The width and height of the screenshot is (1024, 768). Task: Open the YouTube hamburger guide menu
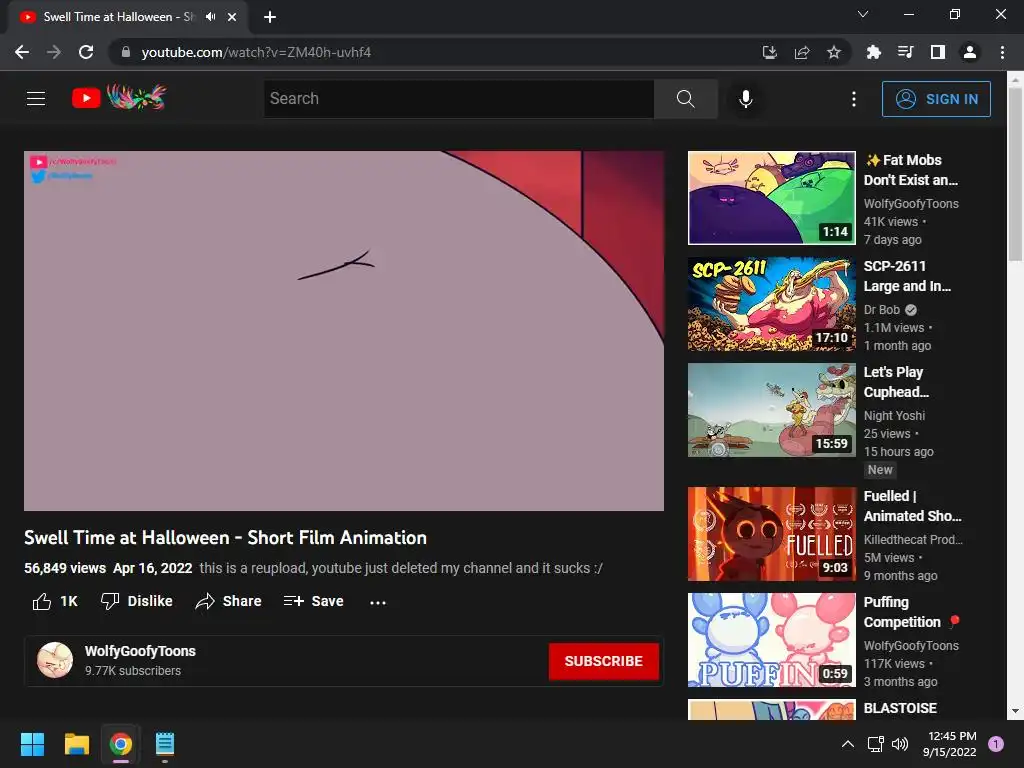click(x=36, y=99)
